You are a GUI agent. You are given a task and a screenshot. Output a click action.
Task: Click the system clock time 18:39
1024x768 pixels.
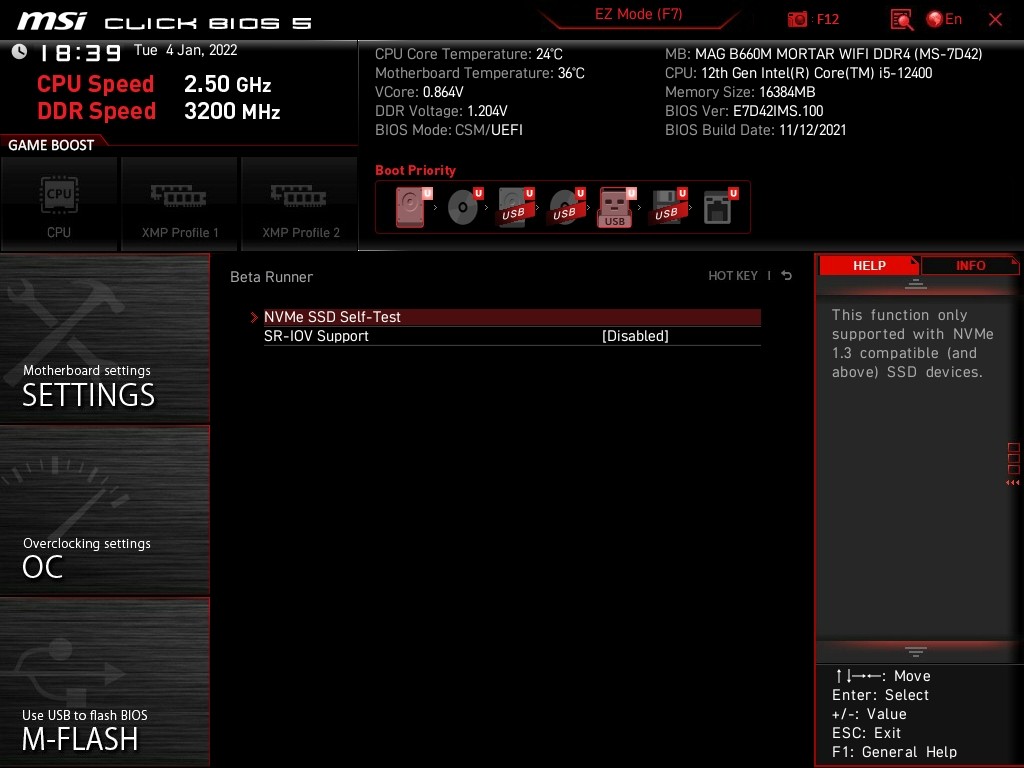pyautogui.click(x=80, y=53)
